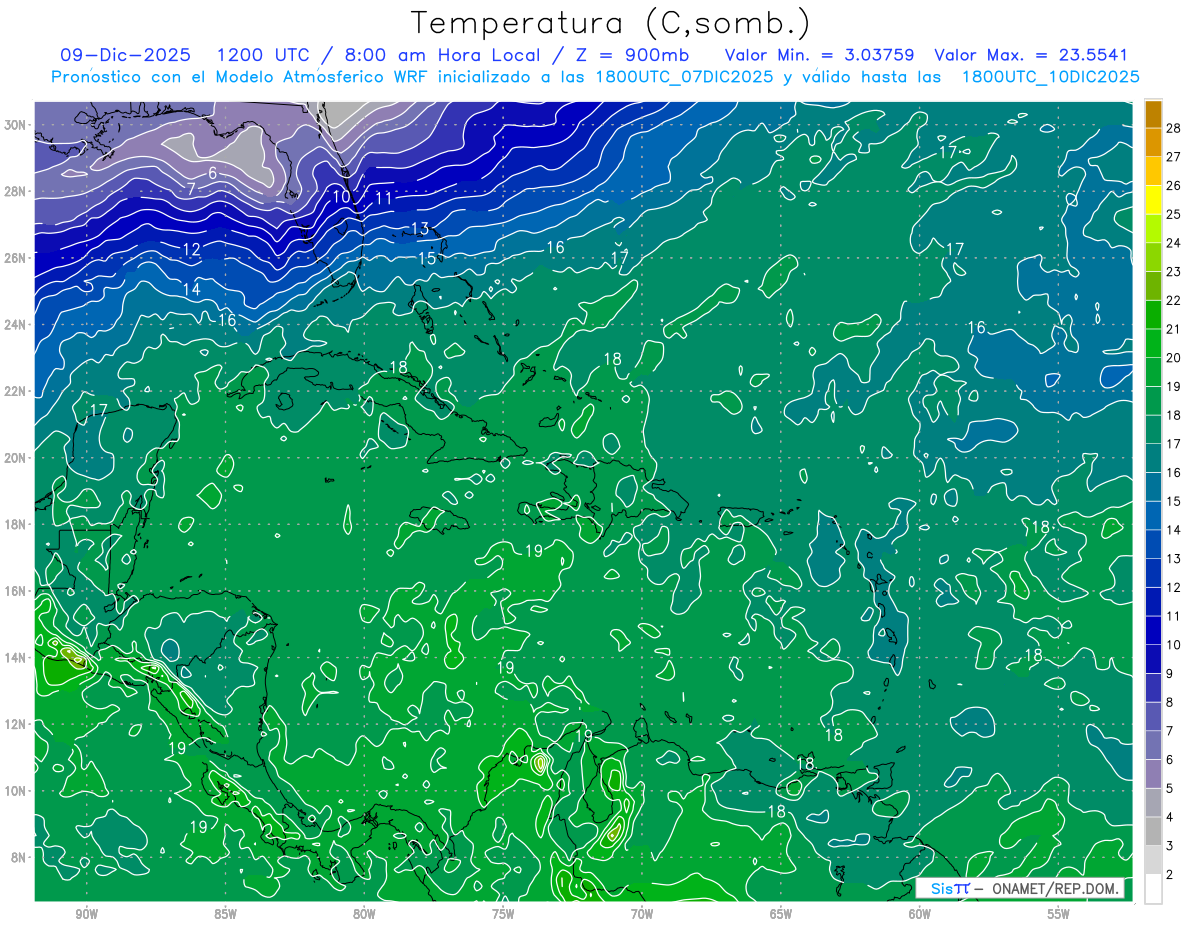Click the '14N' latitude axis label
Image resolution: width=1200 pixels, height=927 pixels.
(16, 658)
